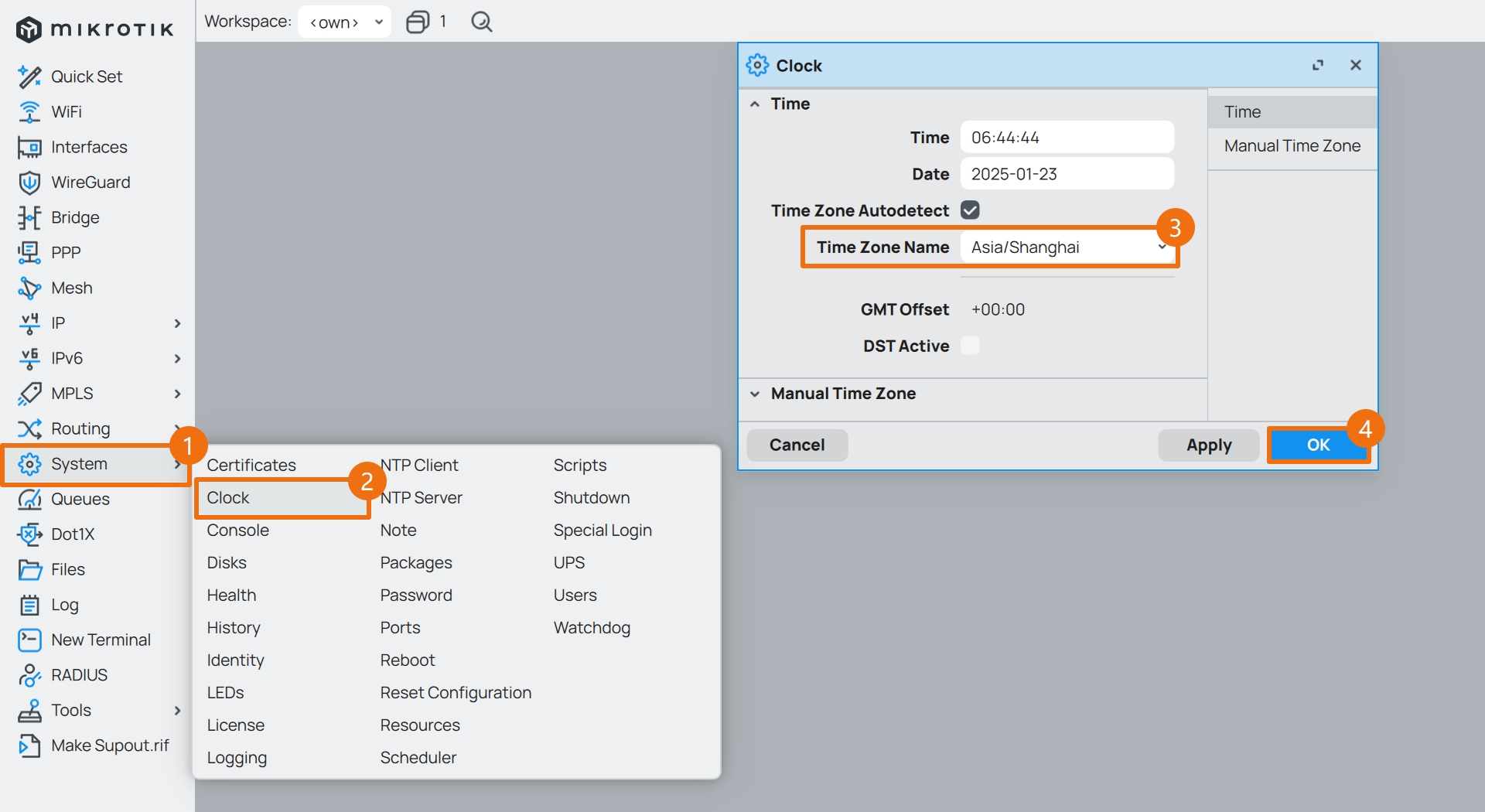Click the Tools icon in sidebar
Image resolution: width=1485 pixels, height=812 pixels.
29,710
